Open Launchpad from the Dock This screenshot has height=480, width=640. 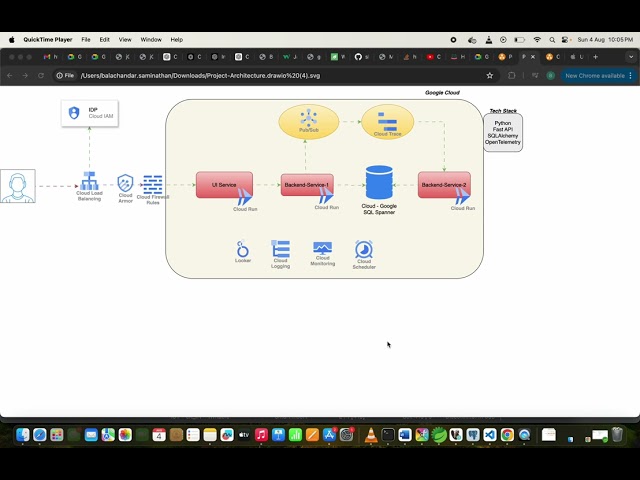pos(57,435)
